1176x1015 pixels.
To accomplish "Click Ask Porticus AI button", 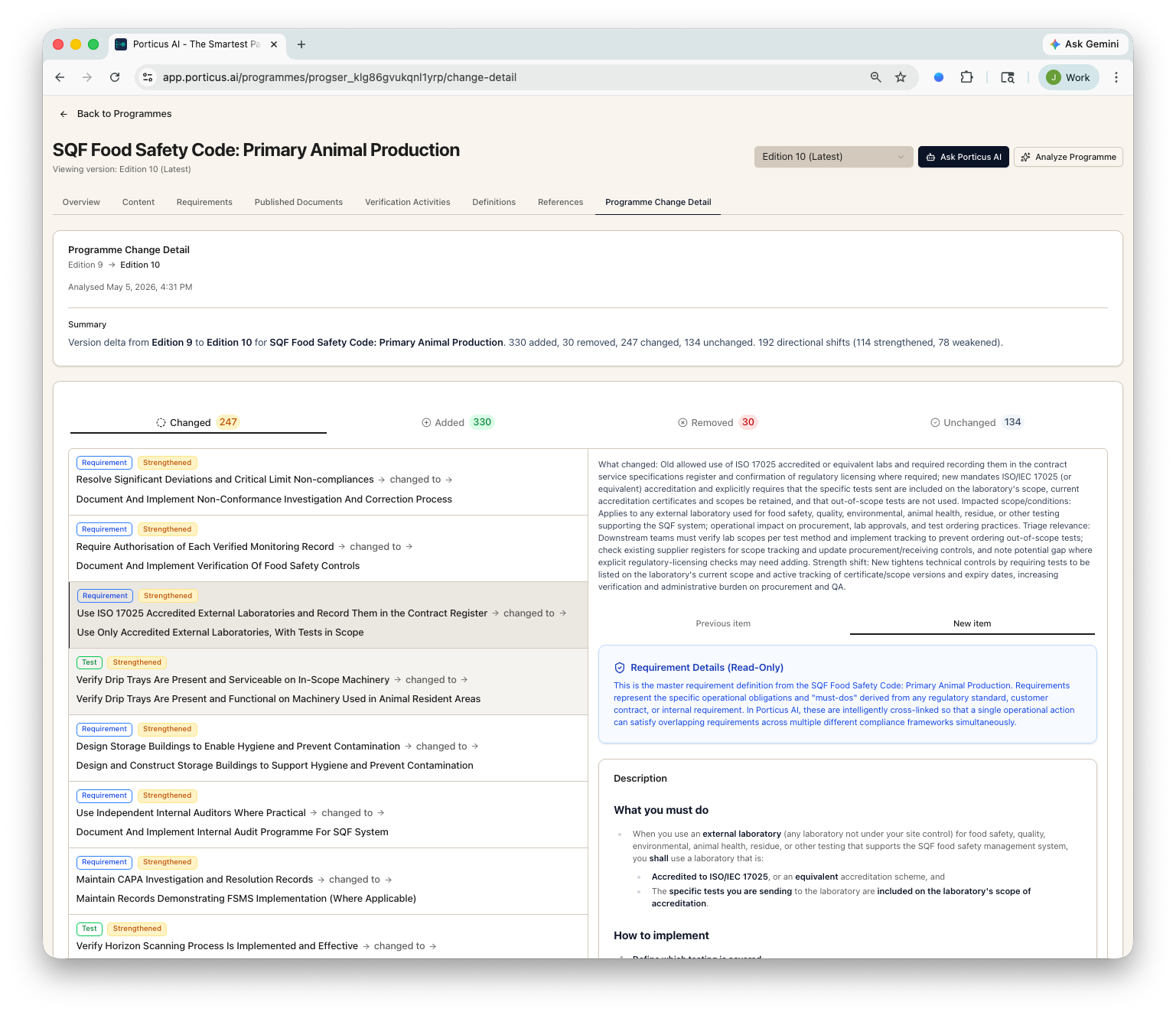I will (963, 157).
